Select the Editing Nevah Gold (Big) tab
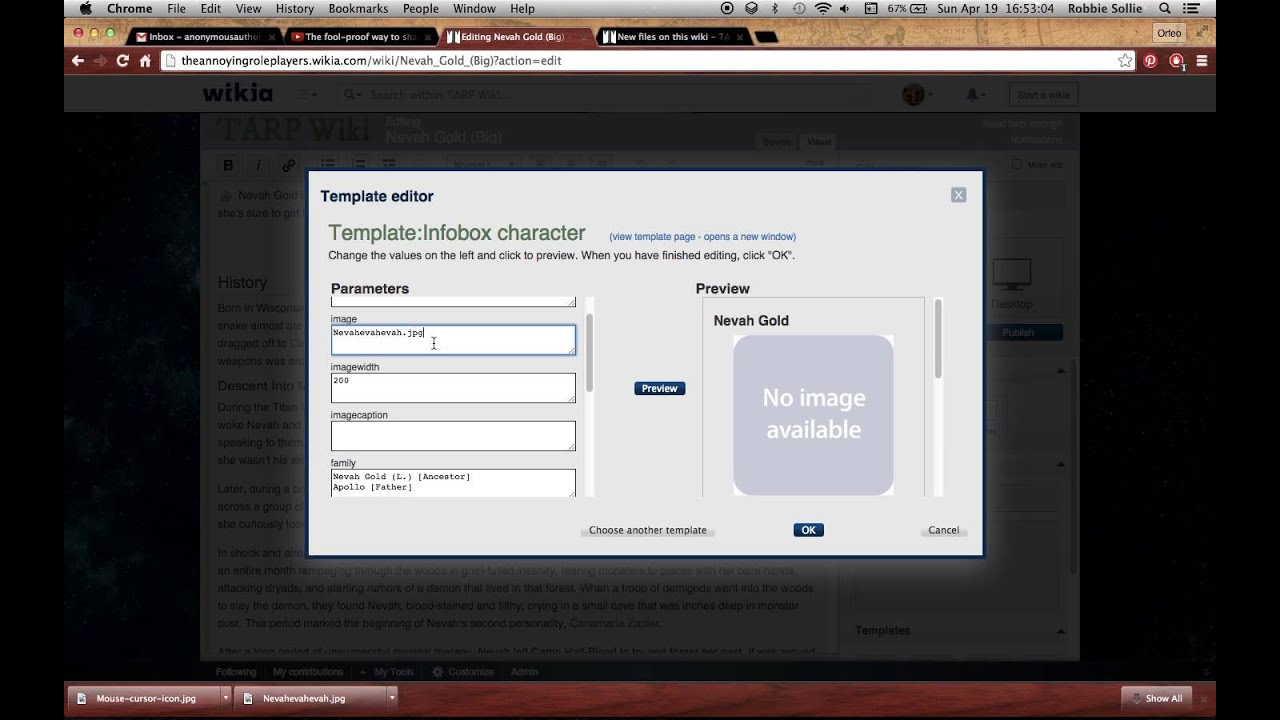The width and height of the screenshot is (1280, 720). [x=512, y=37]
